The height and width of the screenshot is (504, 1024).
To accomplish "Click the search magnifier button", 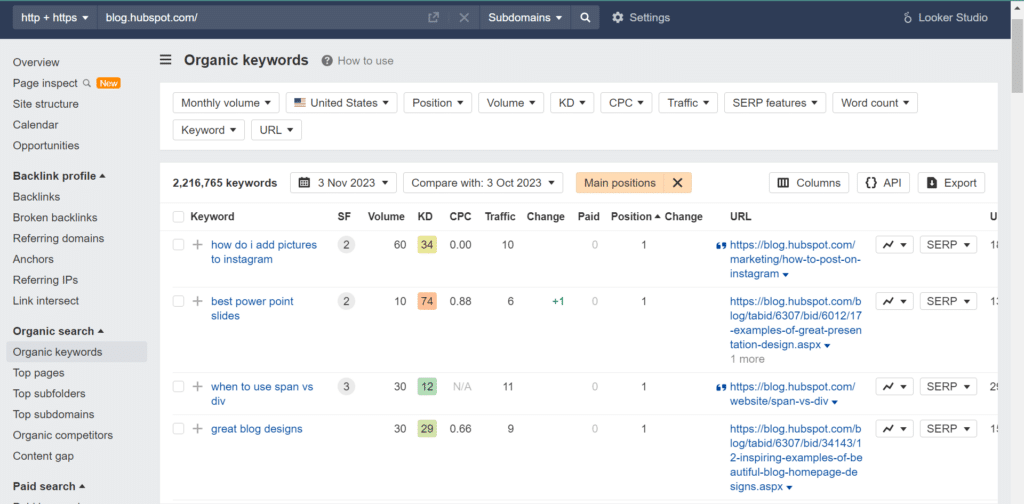I will tap(585, 18).
